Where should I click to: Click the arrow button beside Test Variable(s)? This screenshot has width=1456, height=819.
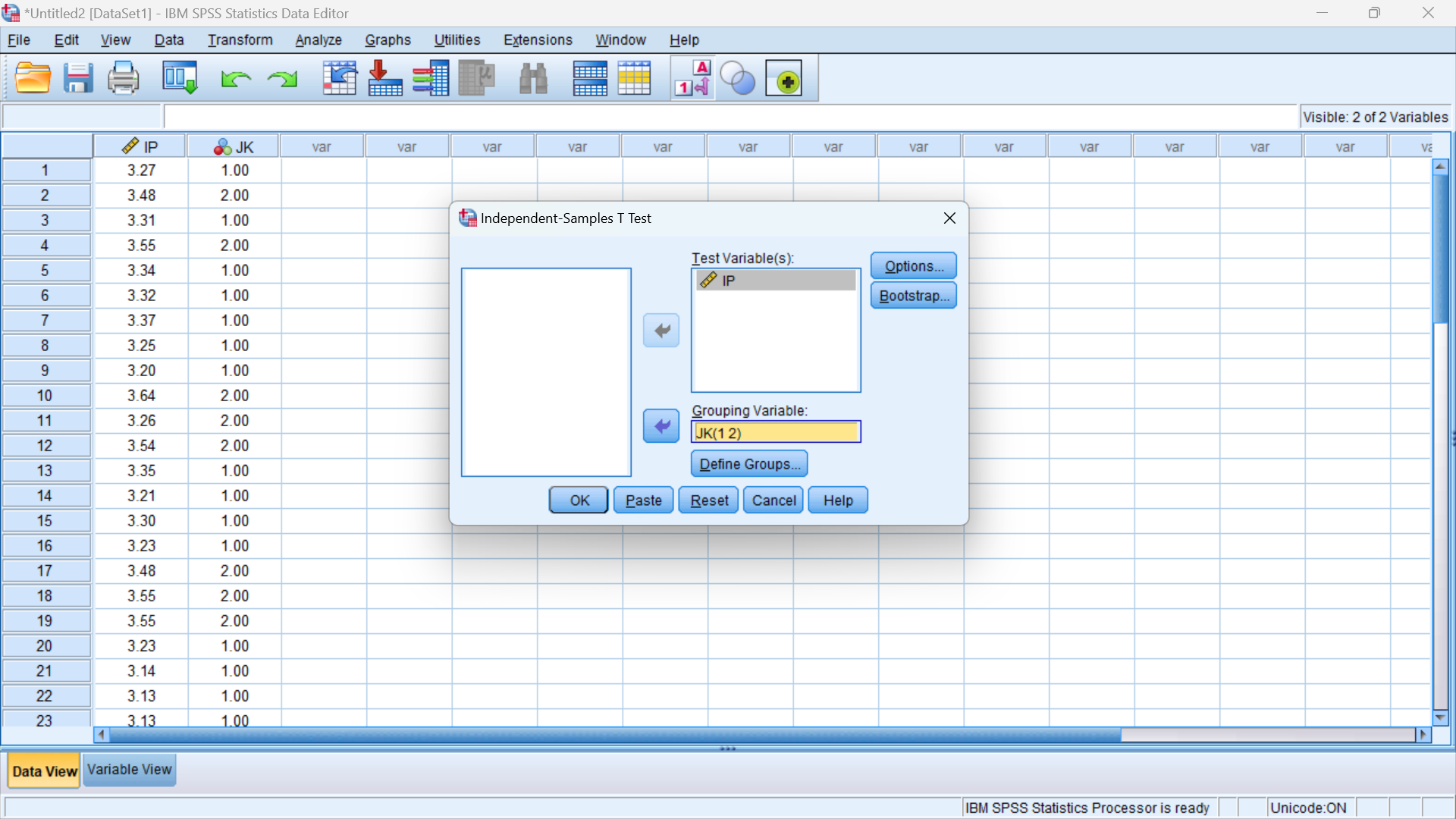coord(661,331)
